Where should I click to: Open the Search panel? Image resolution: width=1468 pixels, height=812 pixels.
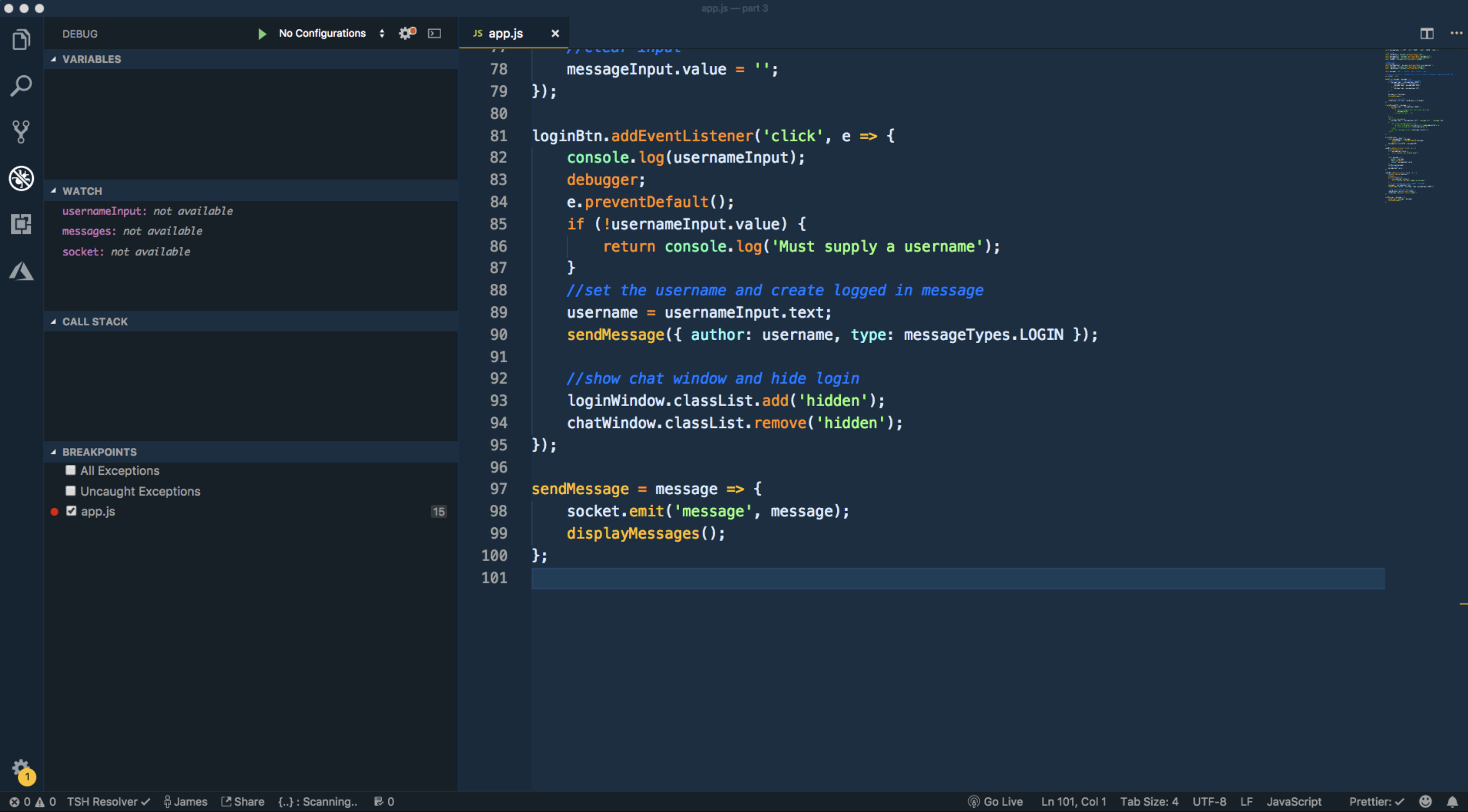(x=21, y=85)
